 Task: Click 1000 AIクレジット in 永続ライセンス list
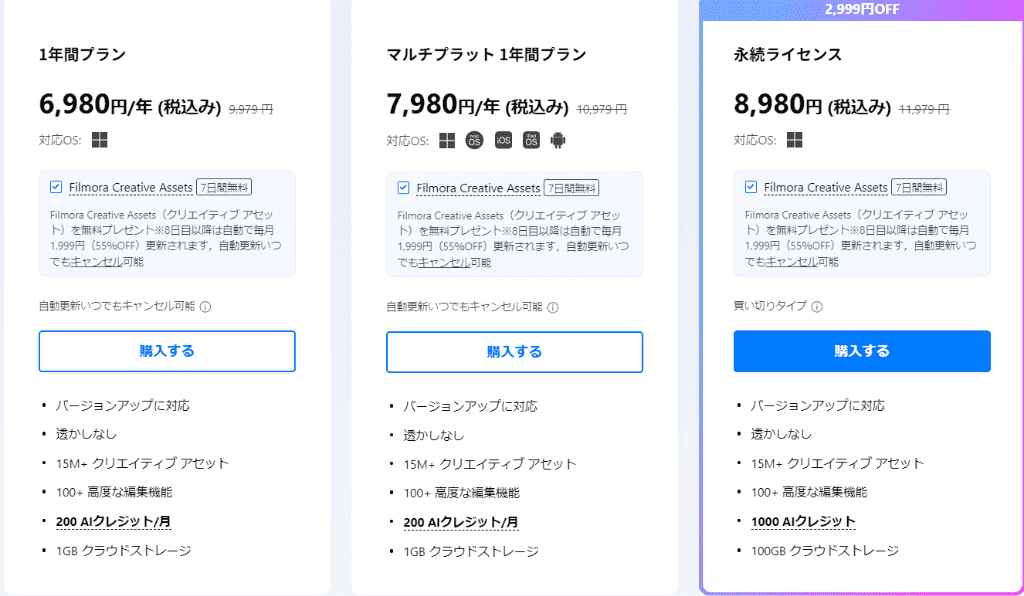[803, 522]
